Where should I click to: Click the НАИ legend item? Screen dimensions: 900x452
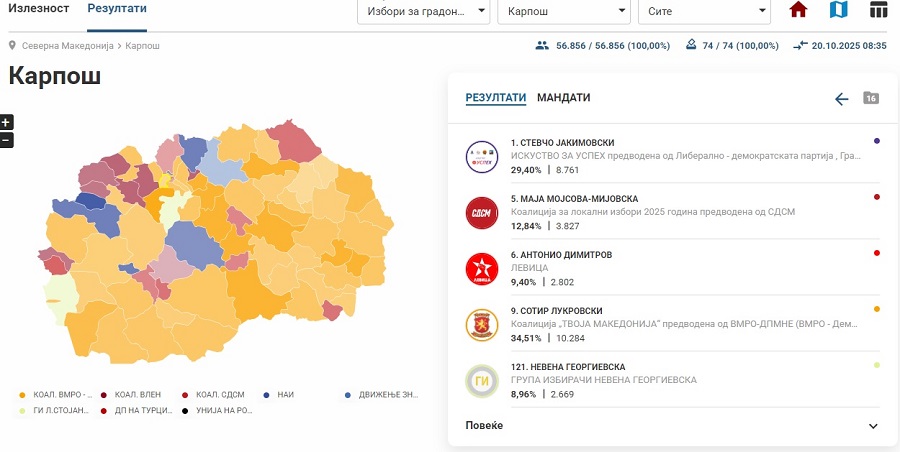285,395
